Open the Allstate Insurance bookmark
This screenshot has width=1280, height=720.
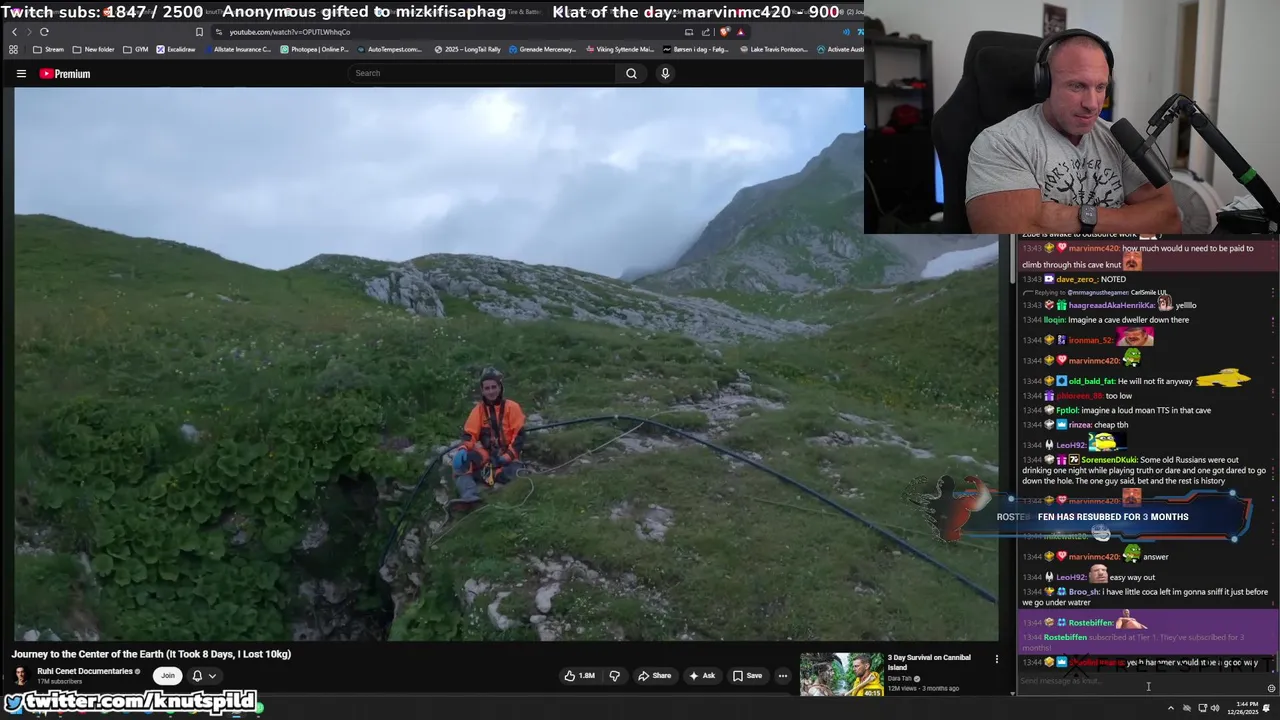tap(237, 49)
